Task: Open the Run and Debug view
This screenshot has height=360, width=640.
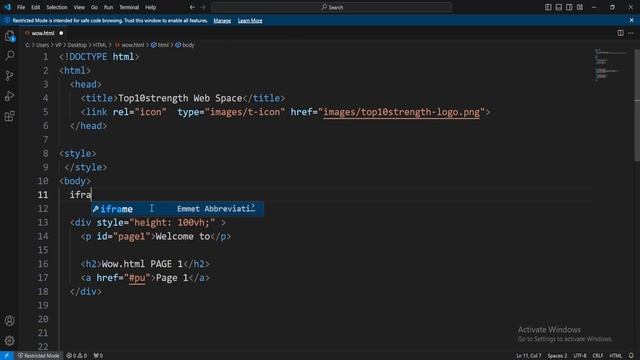Action: pos(9,96)
